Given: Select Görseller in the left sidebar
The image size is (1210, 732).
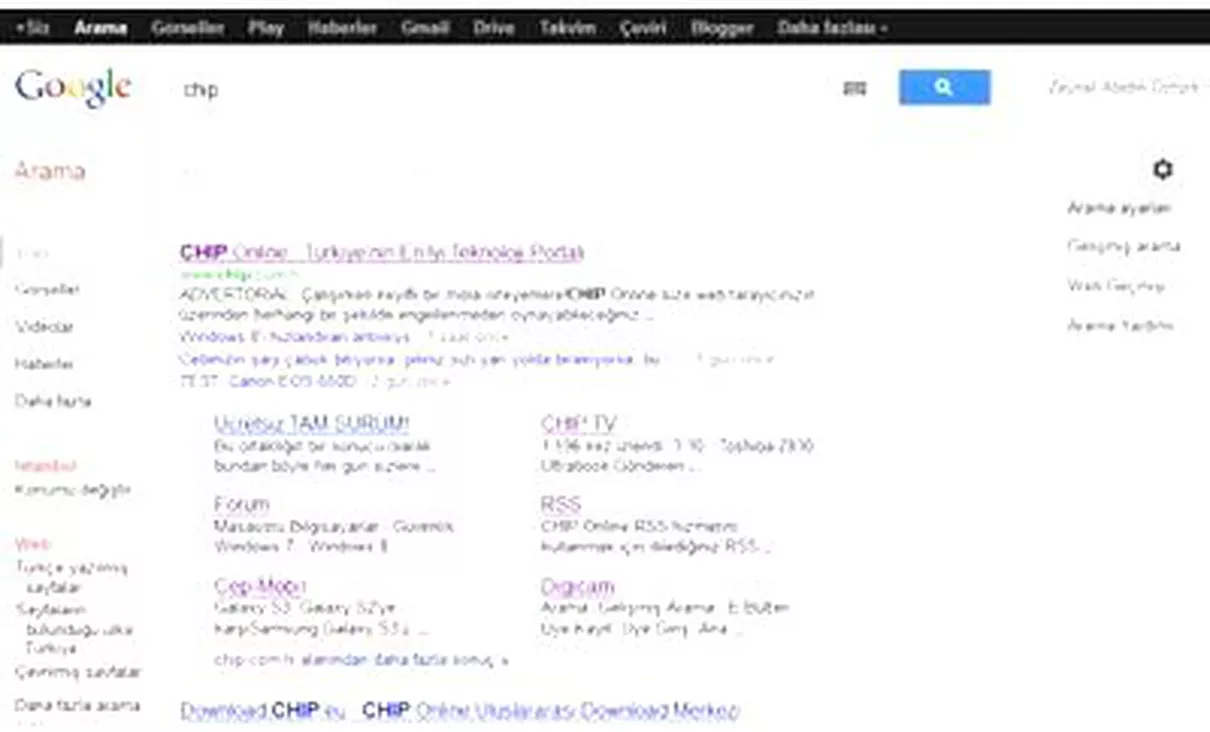Looking at the screenshot, I should point(47,290).
